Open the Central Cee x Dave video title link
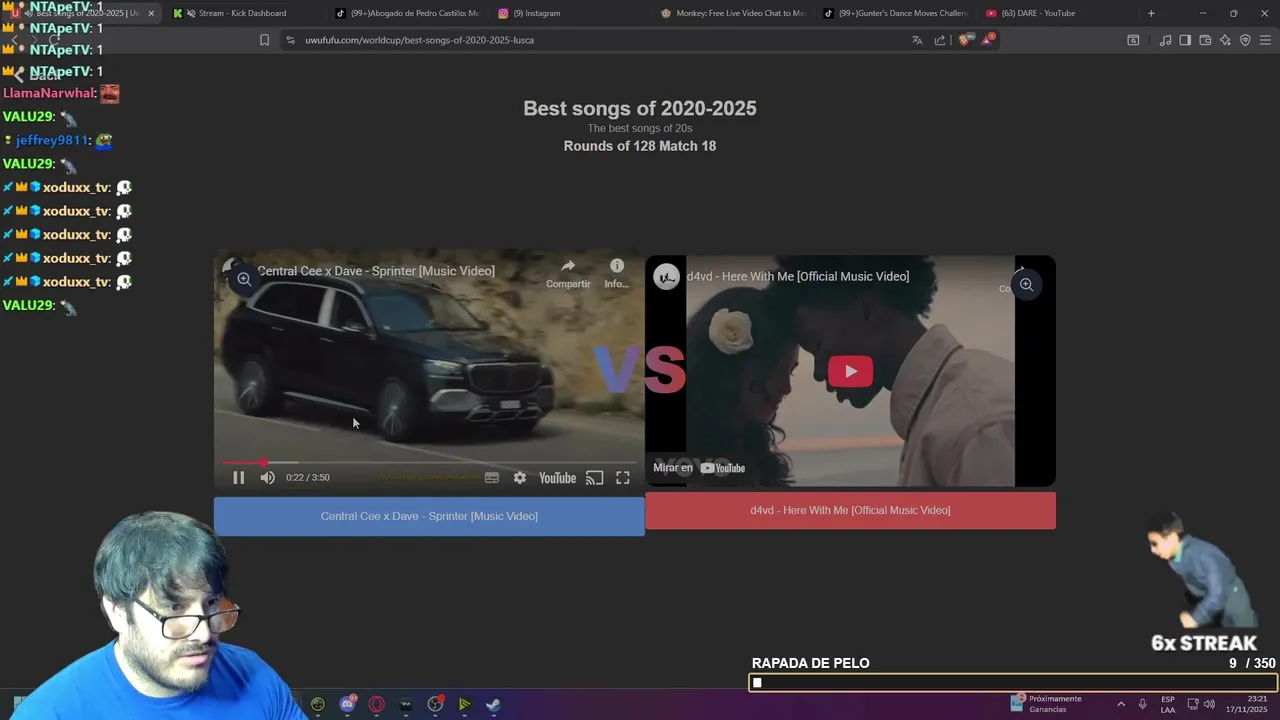The image size is (1280, 720). point(376,271)
